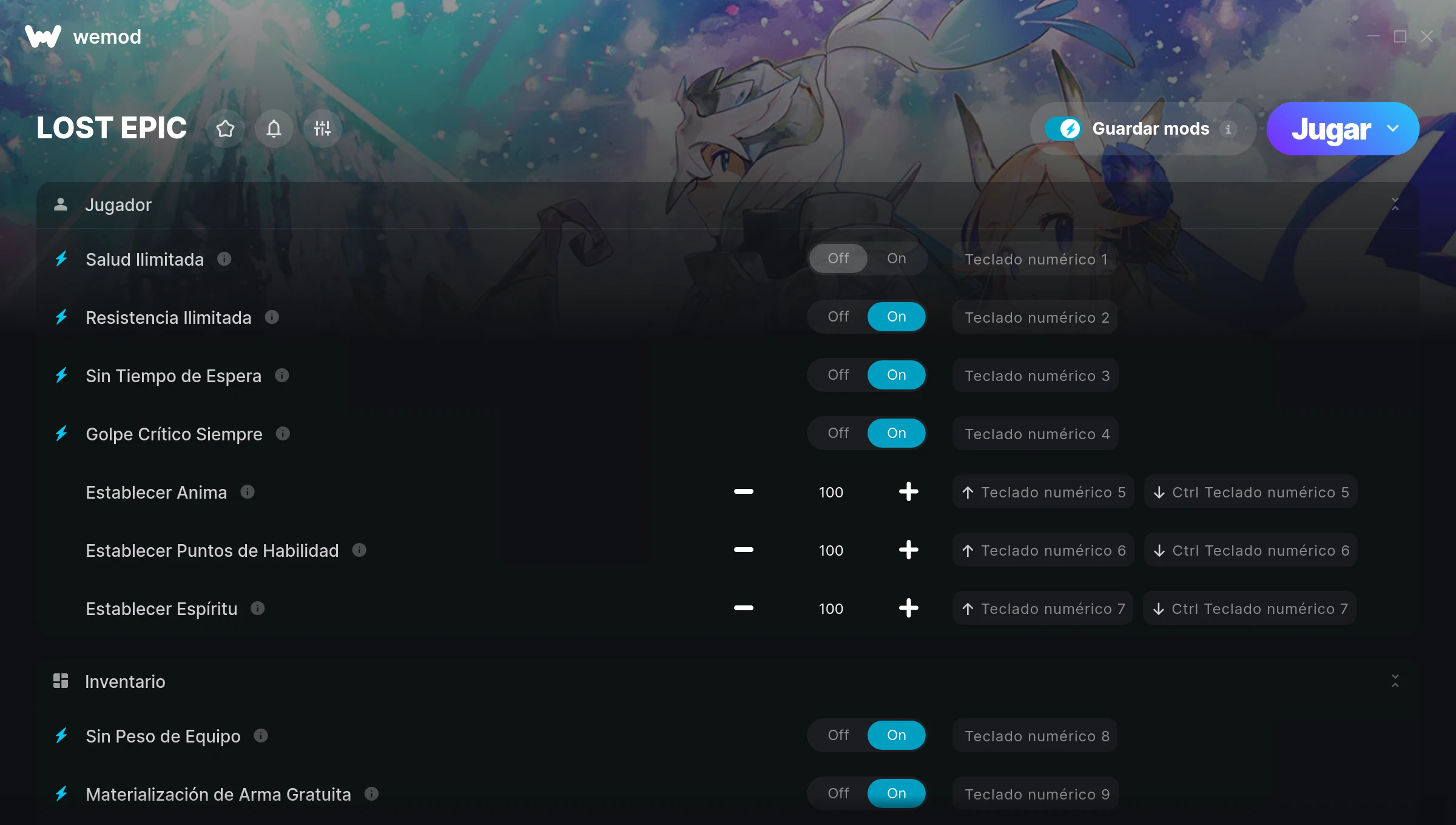
Task: Collapse the Inventario section
Action: pyautogui.click(x=1395, y=681)
